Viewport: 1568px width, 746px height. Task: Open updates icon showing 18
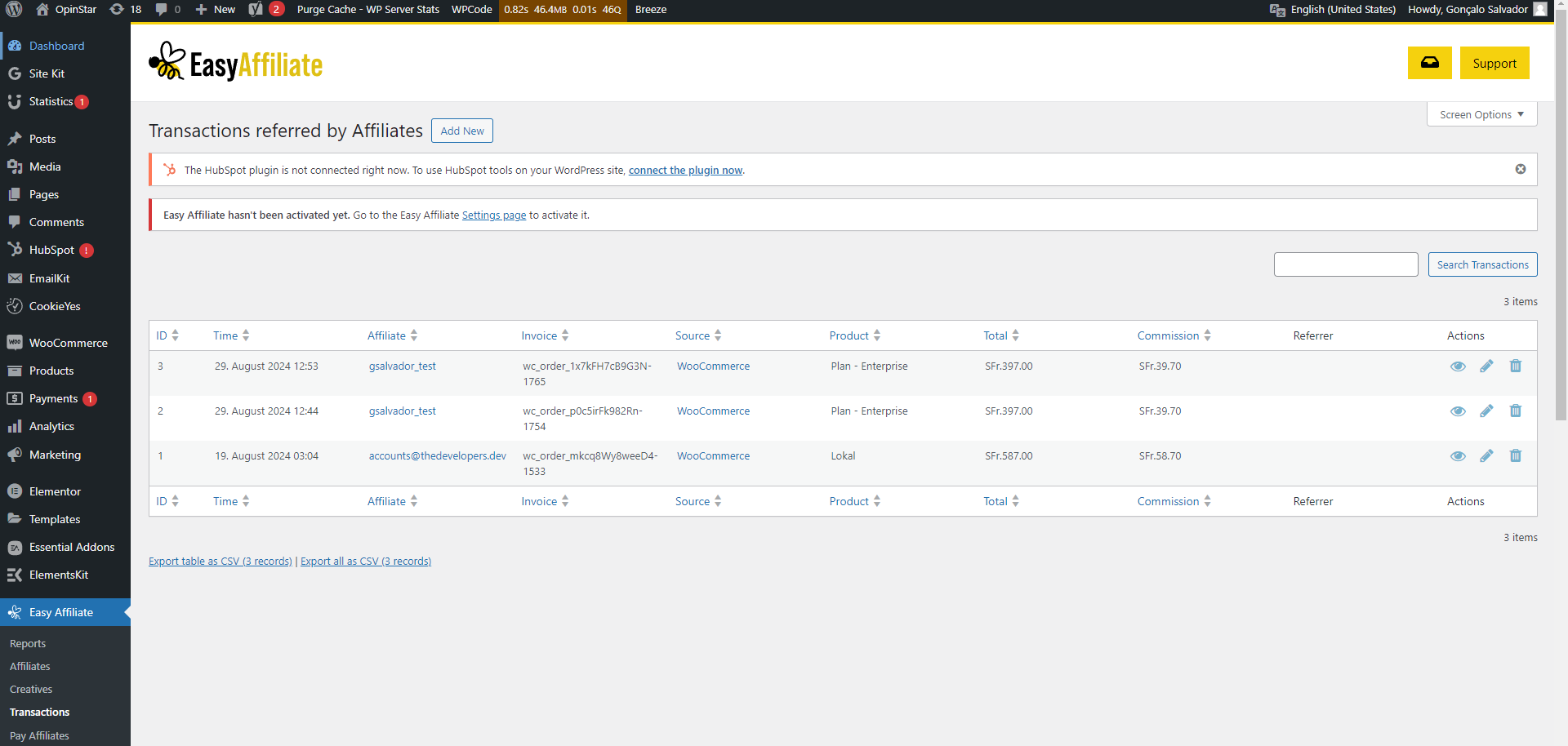(126, 10)
